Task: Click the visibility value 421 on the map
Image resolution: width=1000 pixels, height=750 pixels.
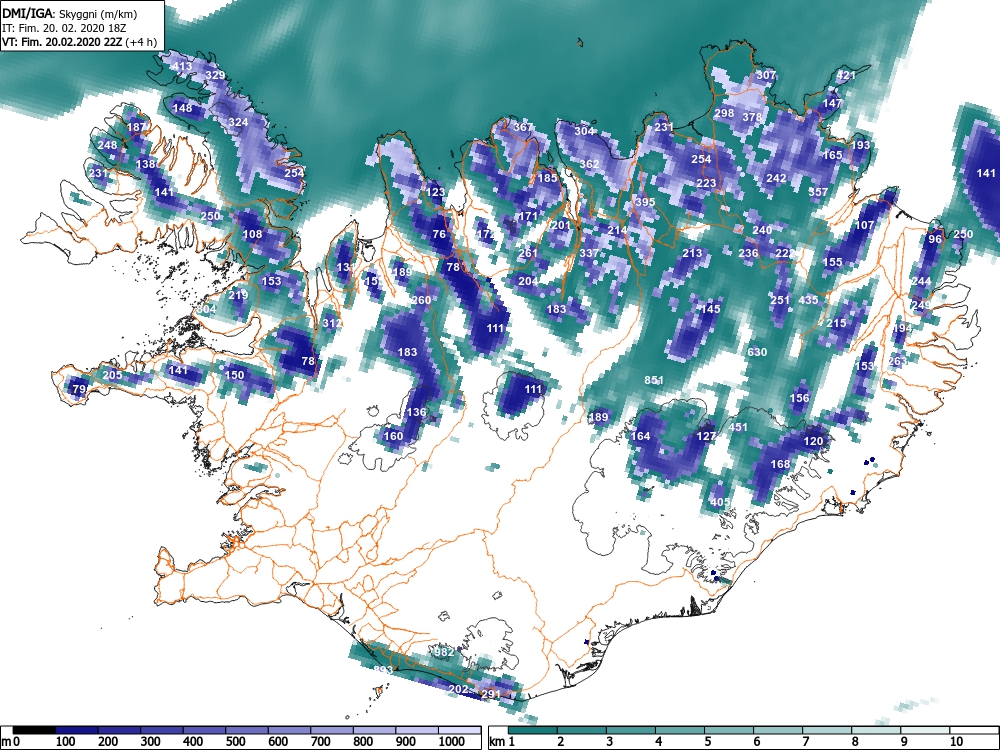Action: [x=846, y=75]
